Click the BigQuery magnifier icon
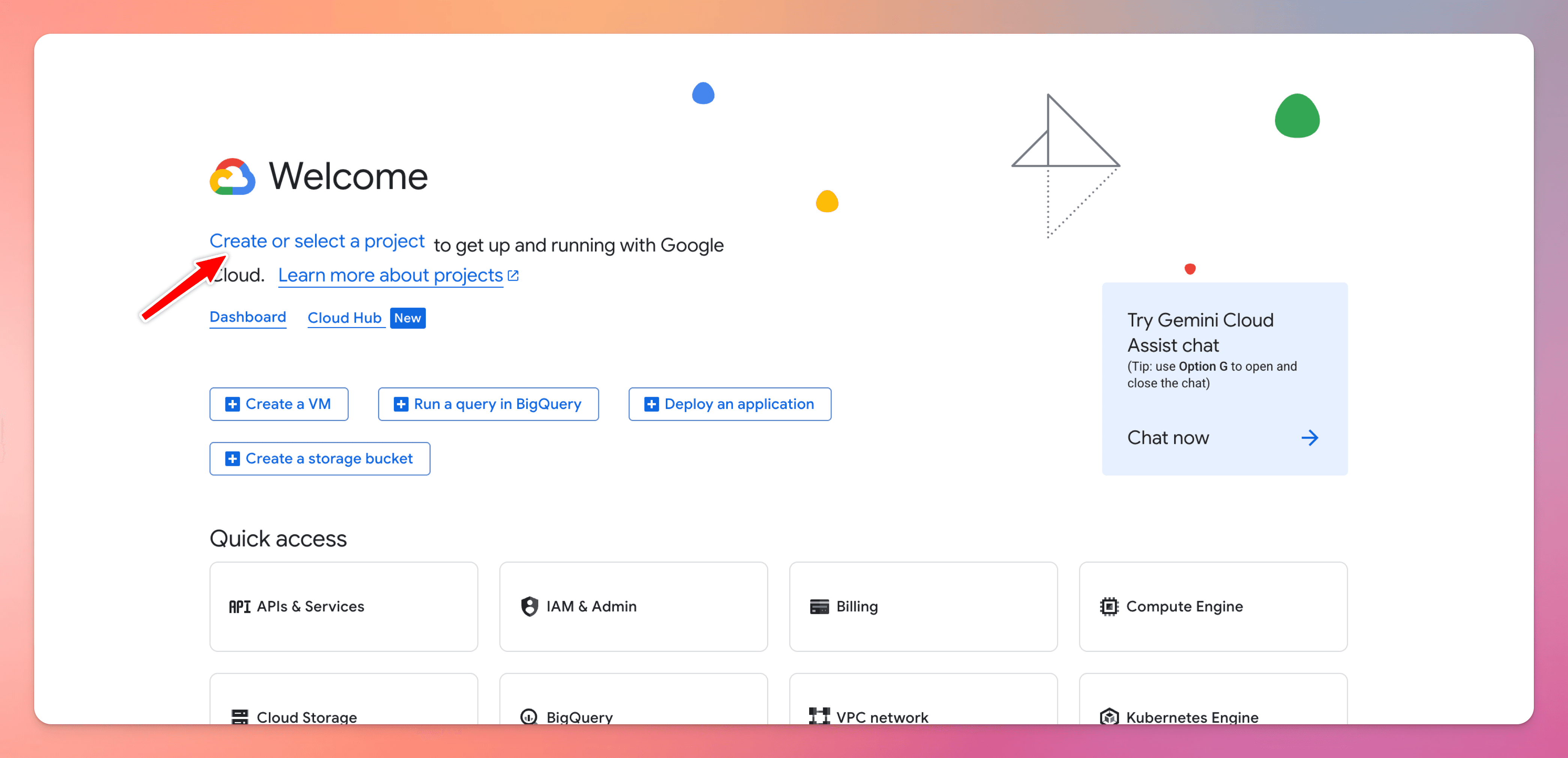The height and width of the screenshot is (758, 1568). 529,717
